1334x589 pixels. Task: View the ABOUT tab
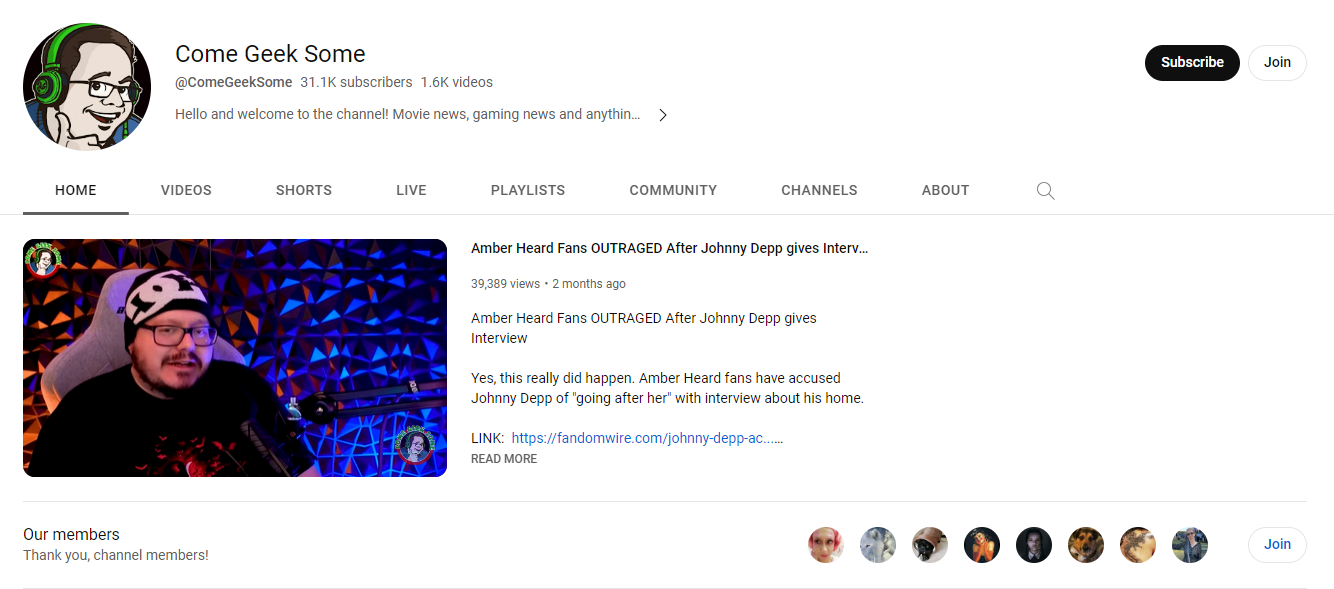(x=945, y=190)
